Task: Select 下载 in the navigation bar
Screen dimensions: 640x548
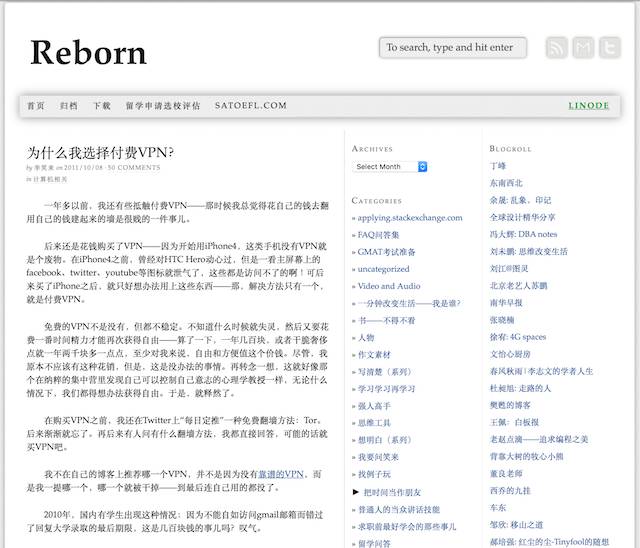Action: (x=101, y=105)
